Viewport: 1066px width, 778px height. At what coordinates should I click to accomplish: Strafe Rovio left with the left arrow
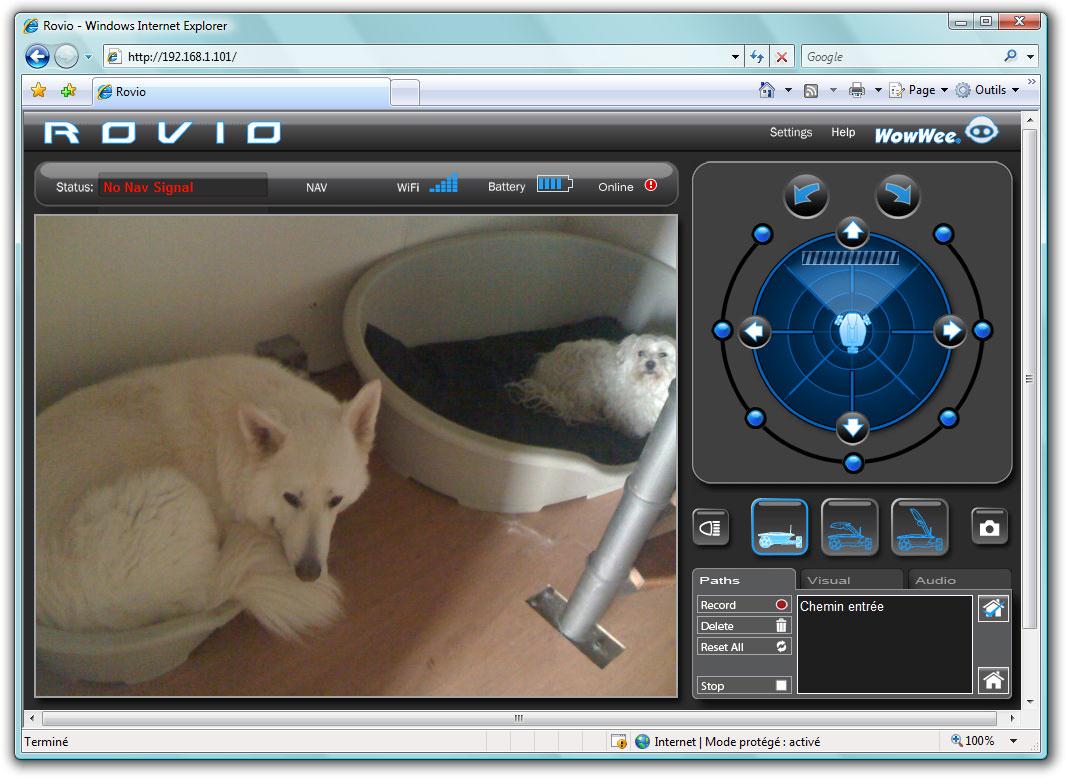754,331
